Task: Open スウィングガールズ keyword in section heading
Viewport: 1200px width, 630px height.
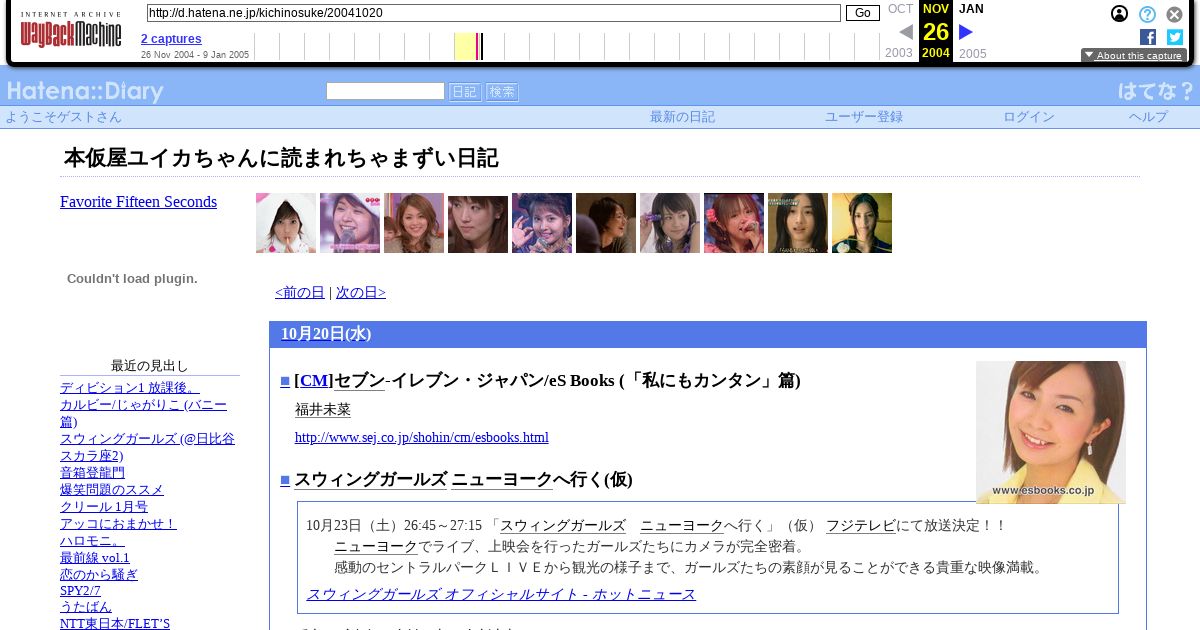Action: click(x=370, y=480)
